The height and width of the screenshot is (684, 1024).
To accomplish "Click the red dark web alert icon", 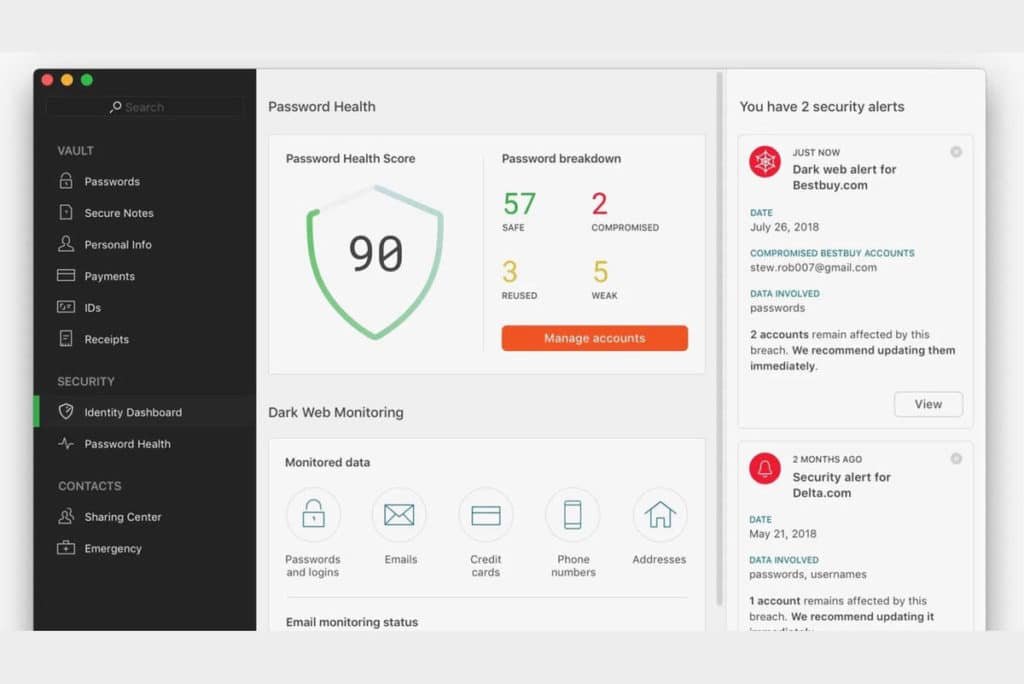I will [765, 162].
